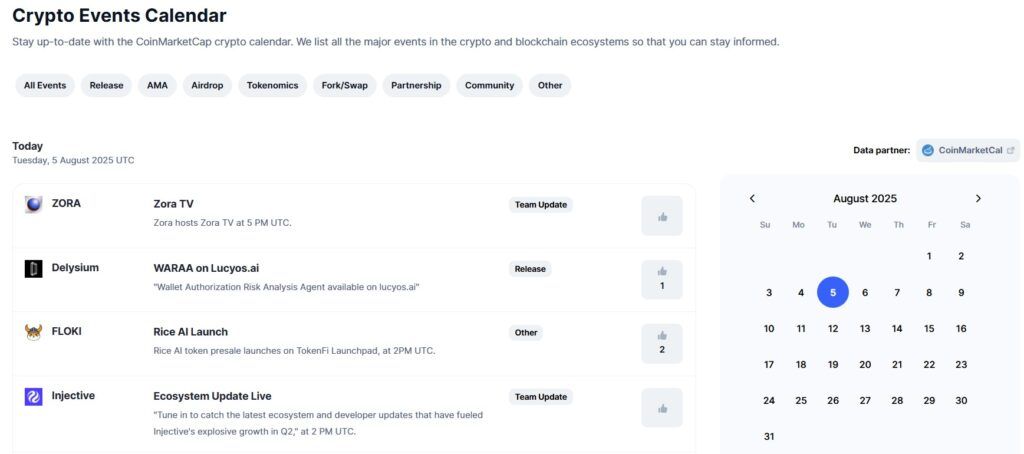The height and width of the screenshot is (454, 1024).
Task: Show All Events filter
Action: click(45, 85)
